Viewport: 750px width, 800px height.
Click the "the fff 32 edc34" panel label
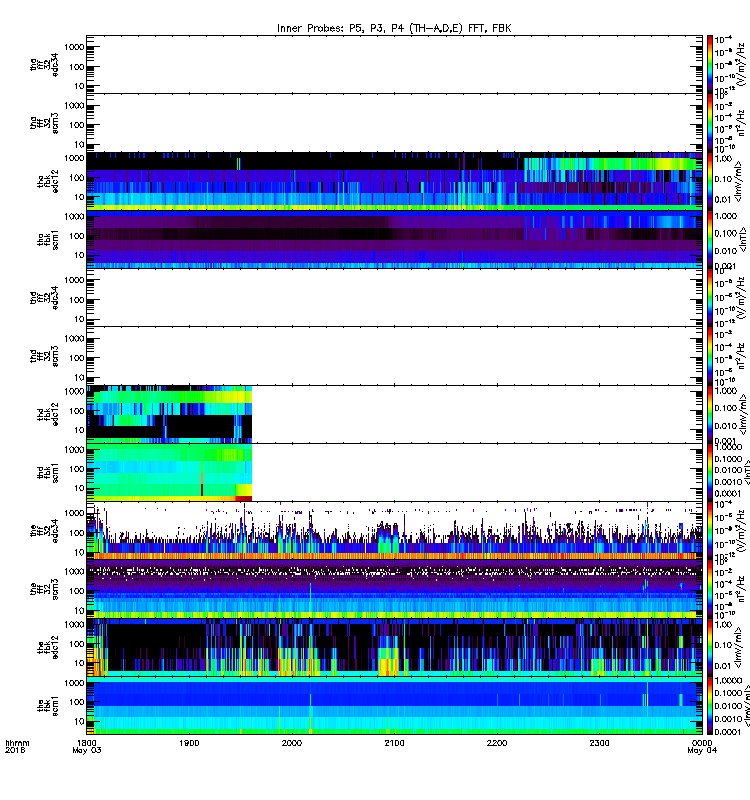44,531
